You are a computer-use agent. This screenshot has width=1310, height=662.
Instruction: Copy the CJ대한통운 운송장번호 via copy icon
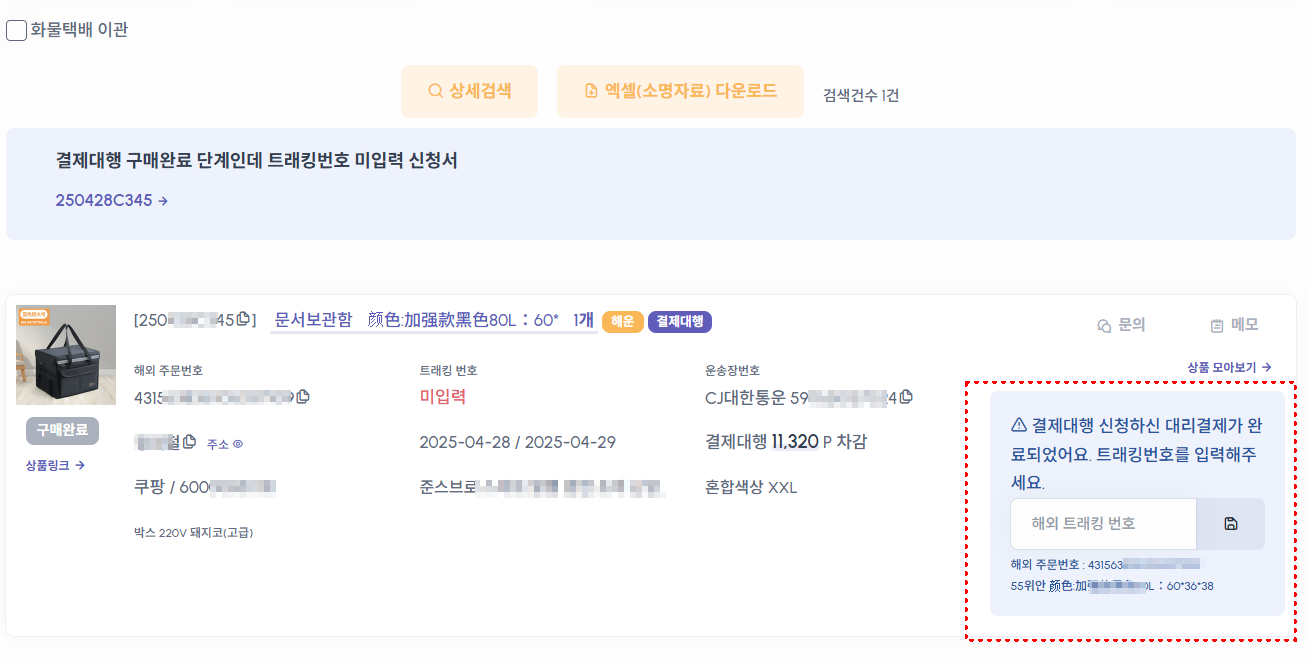click(904, 396)
